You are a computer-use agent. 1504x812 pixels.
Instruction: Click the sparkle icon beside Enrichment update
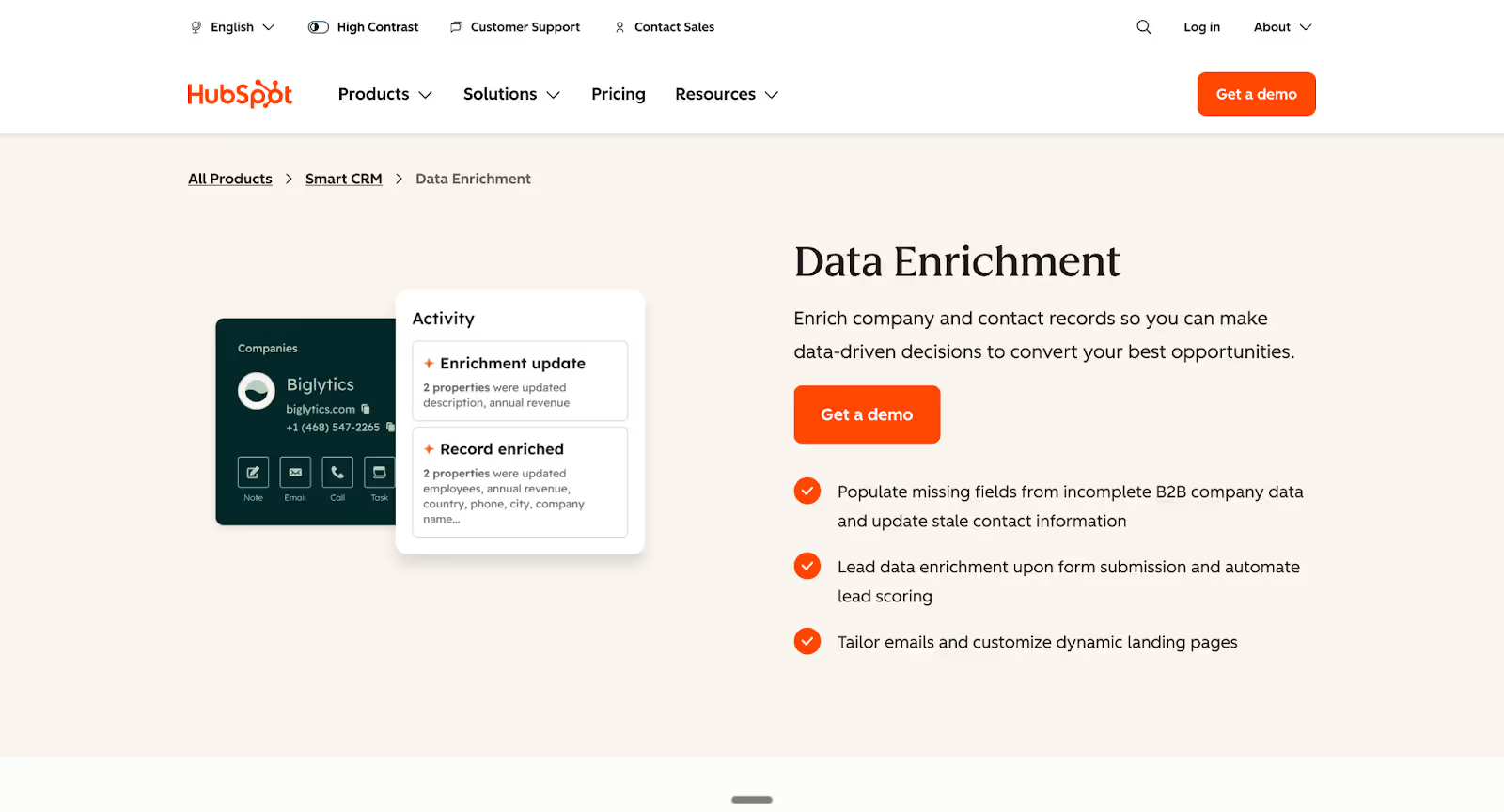coord(429,364)
